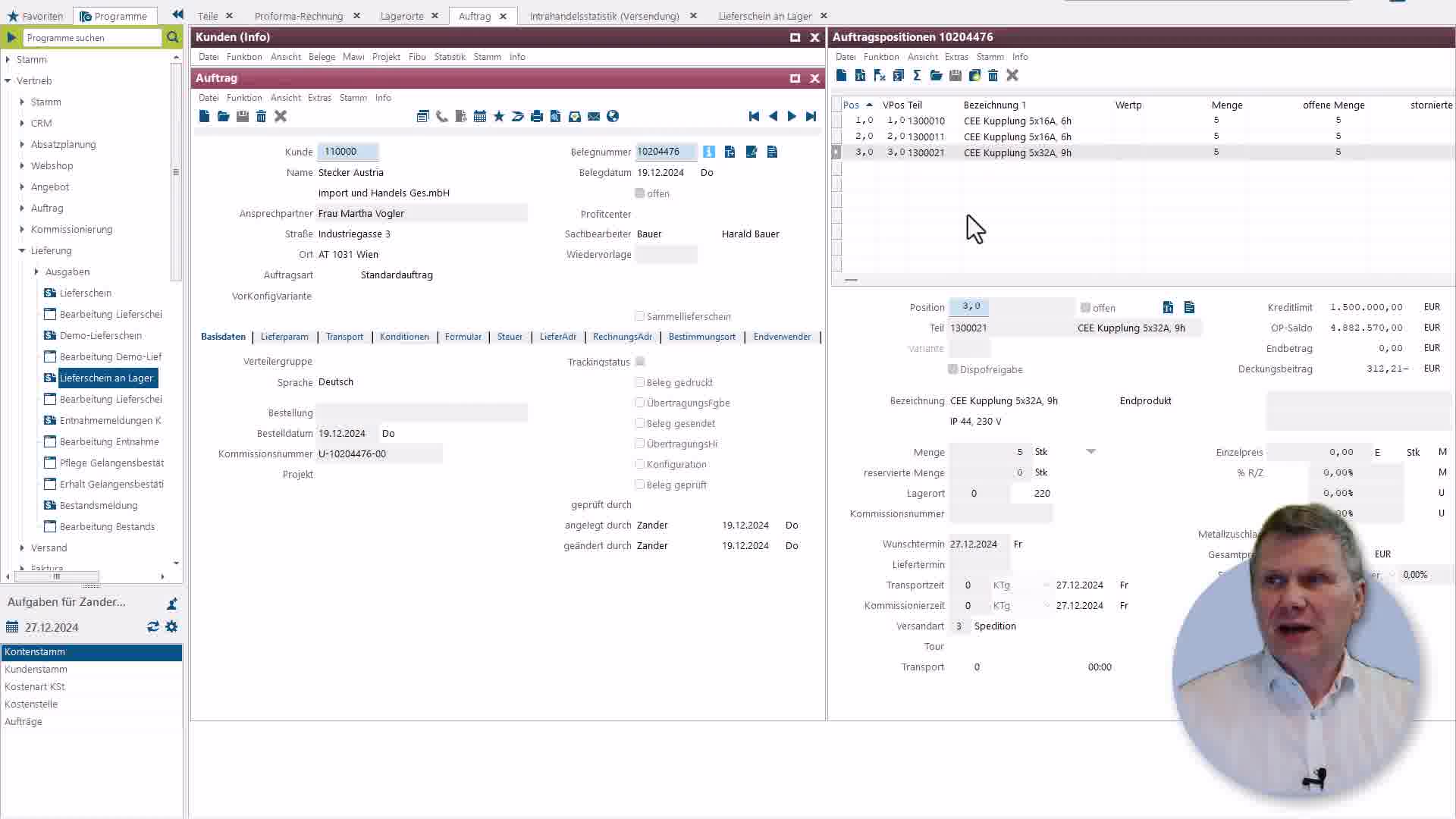The height and width of the screenshot is (819, 1456).
Task: Open Extras menu in Auftragspositionen window
Action: coord(956,57)
